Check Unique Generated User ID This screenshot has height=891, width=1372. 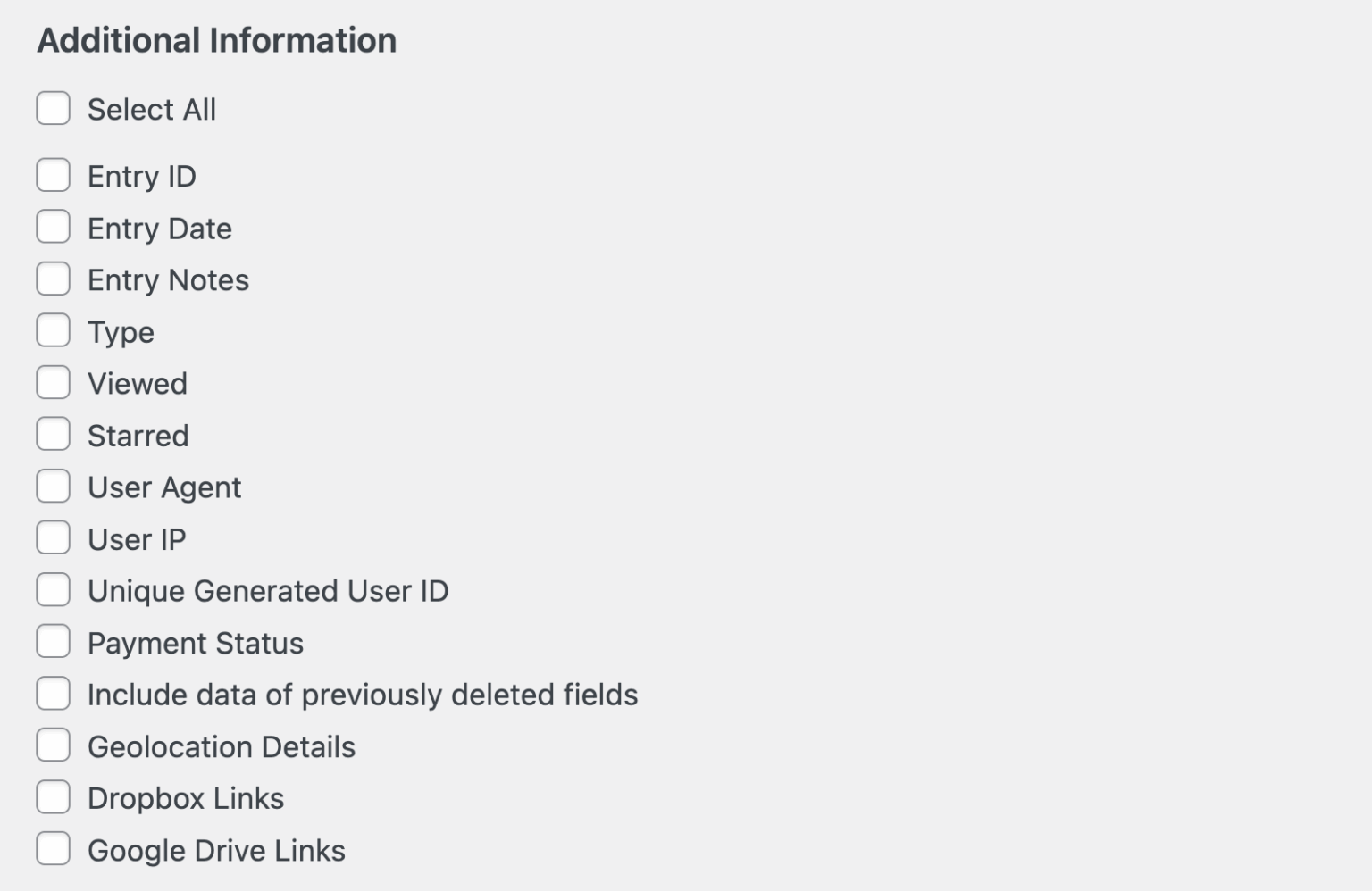coord(53,589)
